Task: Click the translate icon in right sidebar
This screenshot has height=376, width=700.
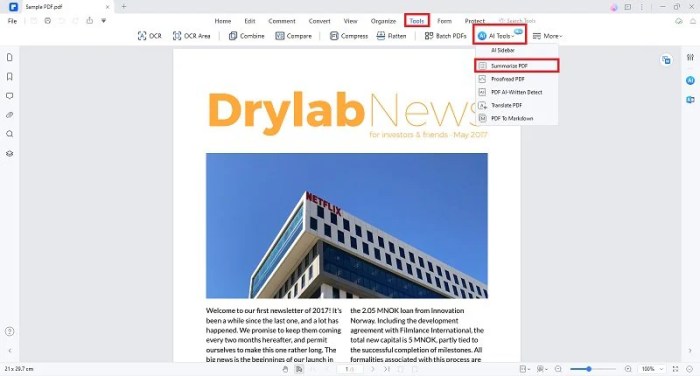Action: pos(690,100)
